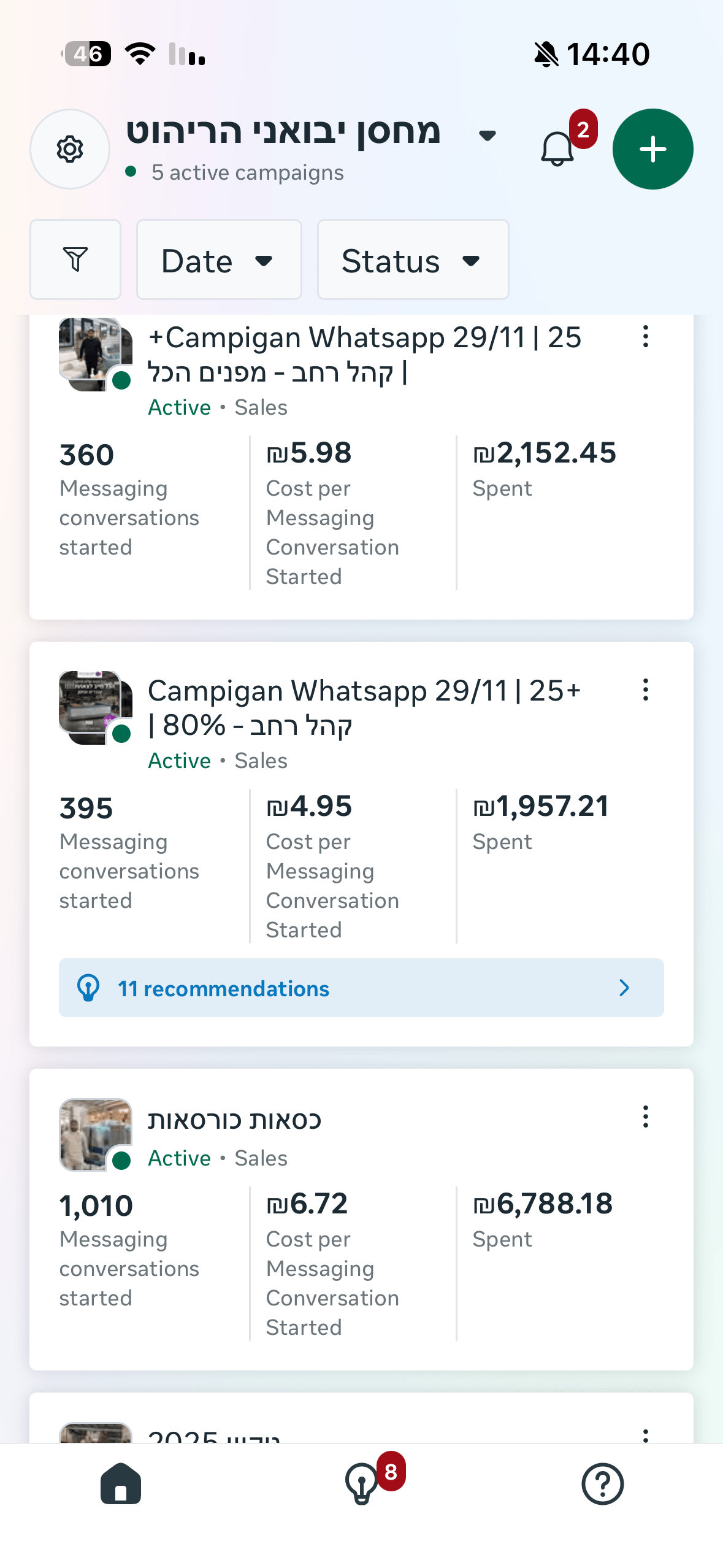Expand the Status filter dropdown
The image size is (723, 1568).
point(413,259)
